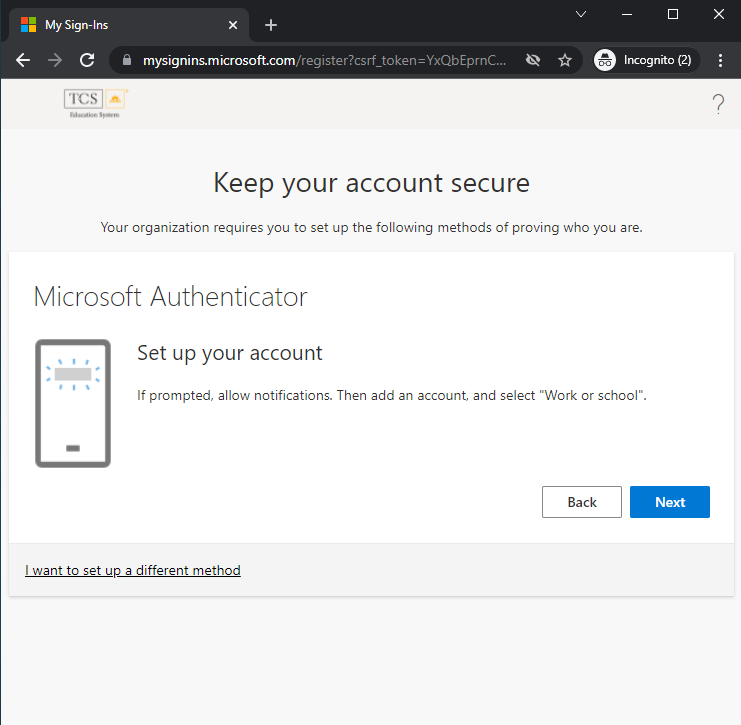
Task: Click the TCS Education System logo
Action: (x=96, y=104)
